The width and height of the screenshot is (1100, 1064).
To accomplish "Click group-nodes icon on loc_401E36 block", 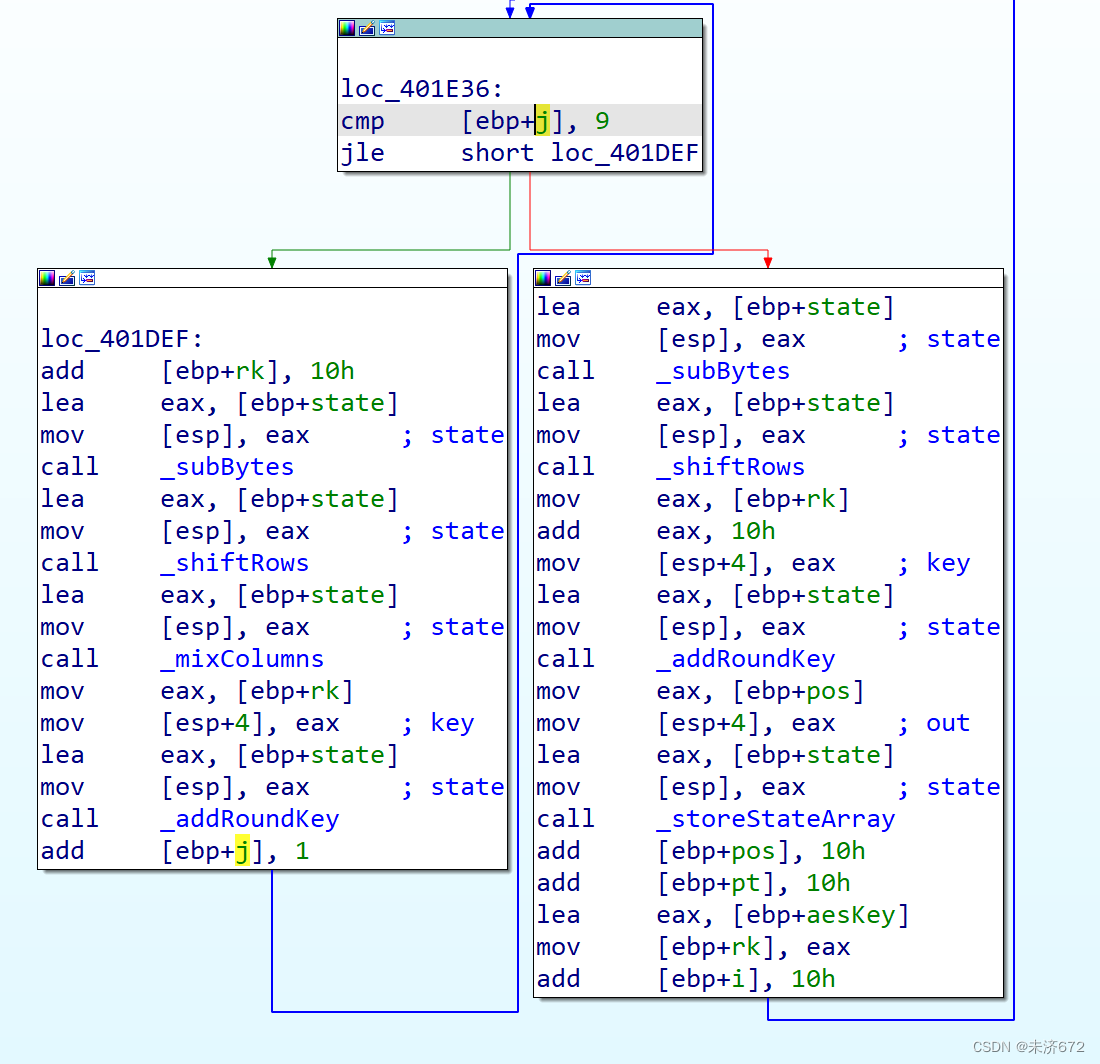I will tap(387, 28).
